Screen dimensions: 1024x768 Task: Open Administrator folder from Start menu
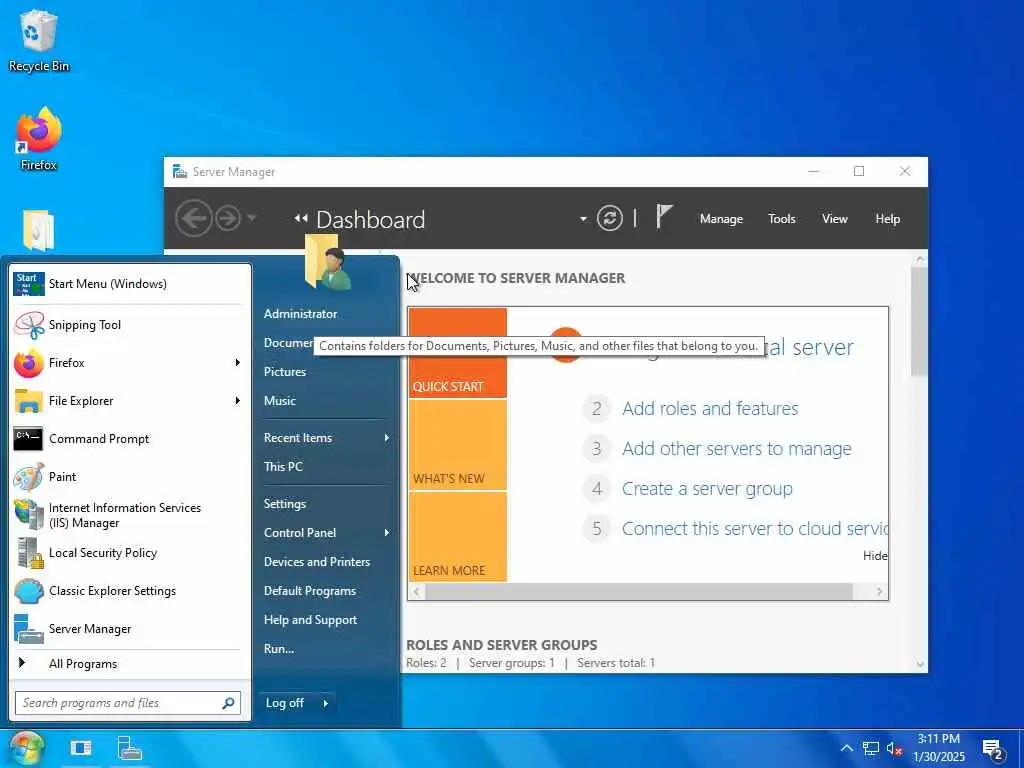300,314
